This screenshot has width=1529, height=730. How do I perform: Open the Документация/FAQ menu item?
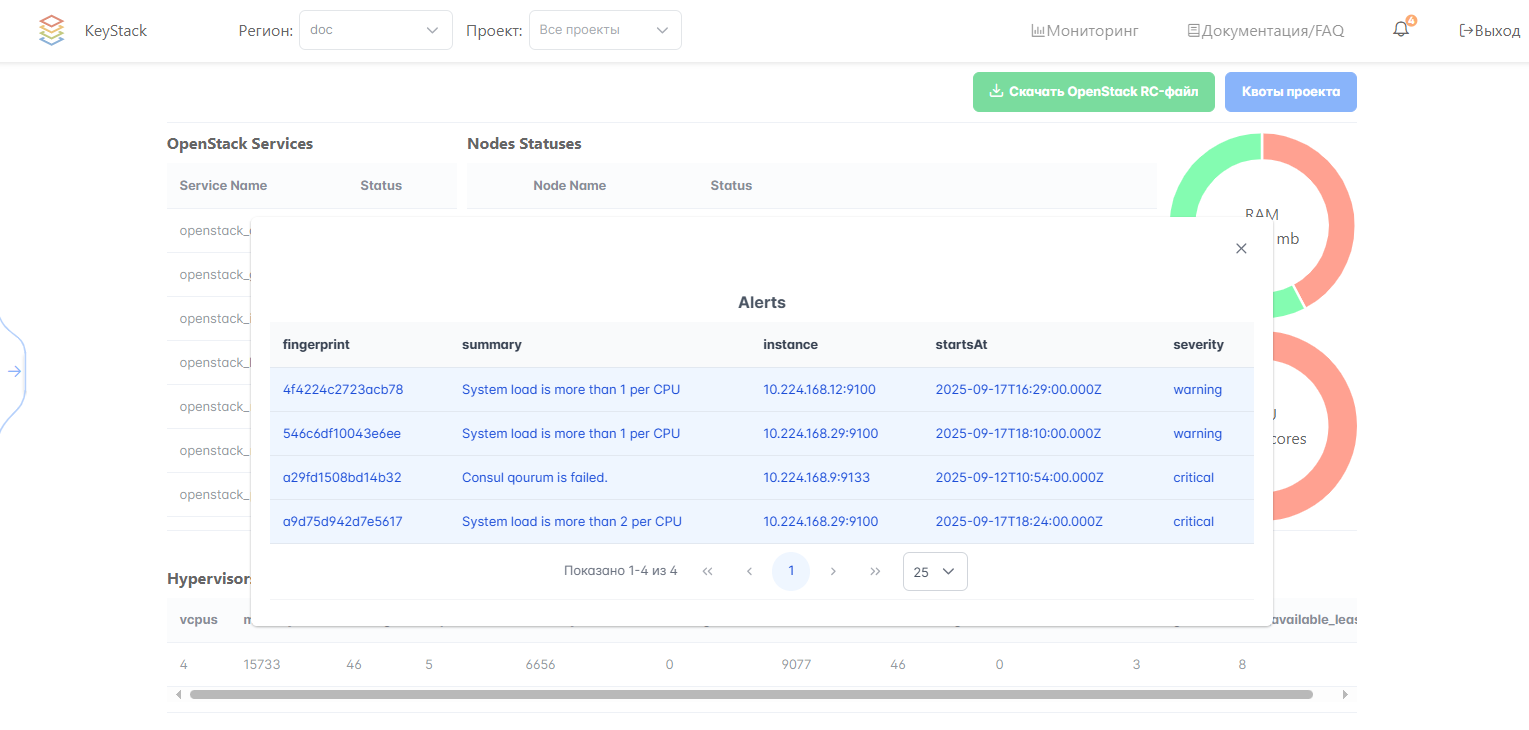(1272, 30)
